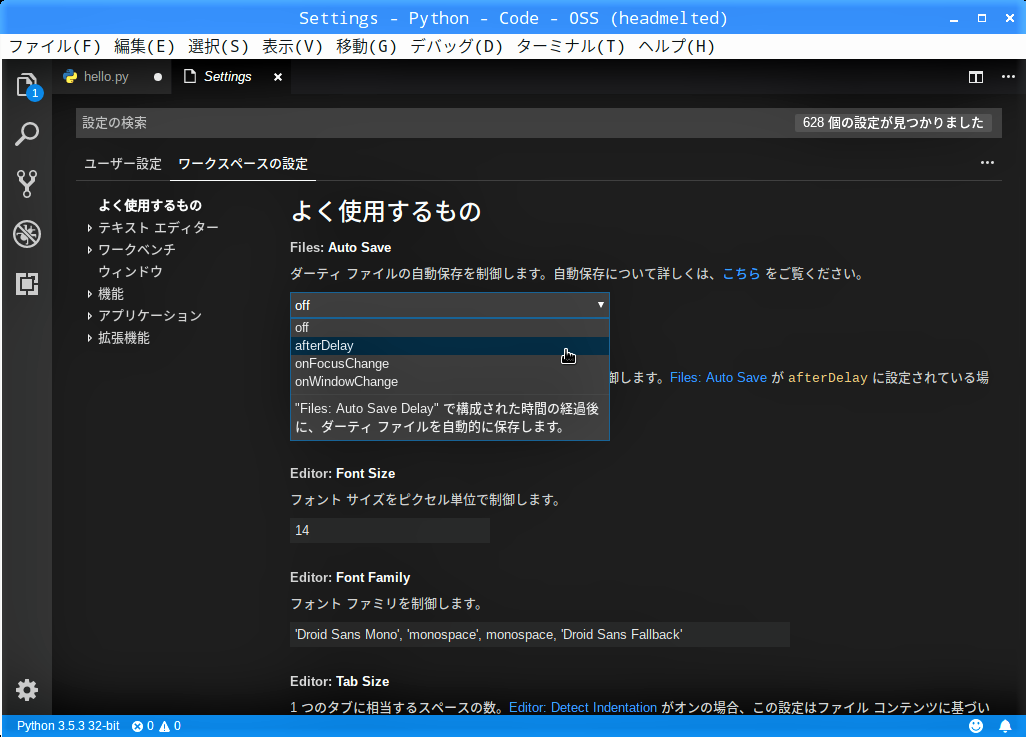Open notifications bell in status bar
This screenshot has width=1026, height=737.
tap(1005, 726)
